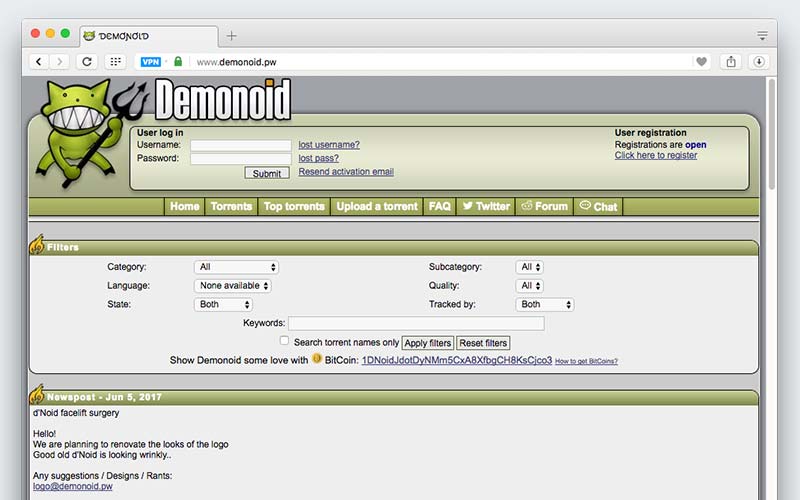Viewport: 800px width, 500px height.
Task: Expand the Tracked by dropdown
Action: (545, 305)
